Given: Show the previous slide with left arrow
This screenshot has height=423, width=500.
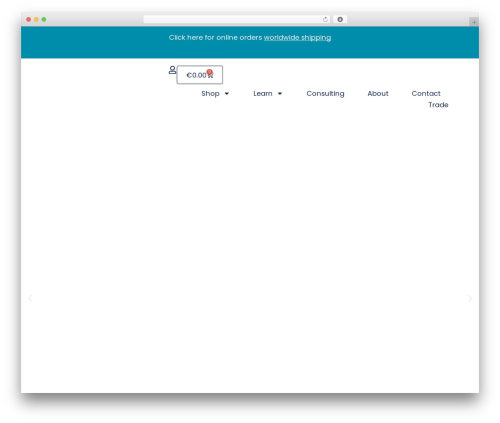Looking at the screenshot, I should [30, 298].
